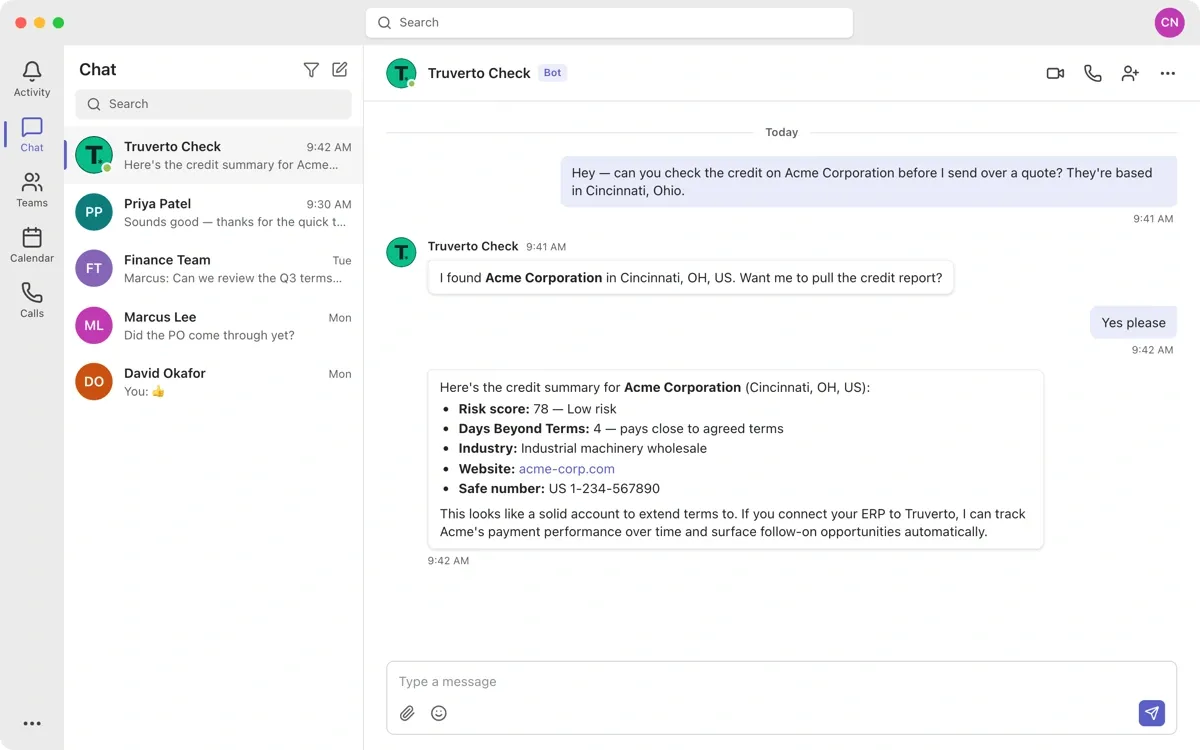Click Marcus Lee's ML avatar
The height and width of the screenshot is (750, 1200).
[94, 325]
